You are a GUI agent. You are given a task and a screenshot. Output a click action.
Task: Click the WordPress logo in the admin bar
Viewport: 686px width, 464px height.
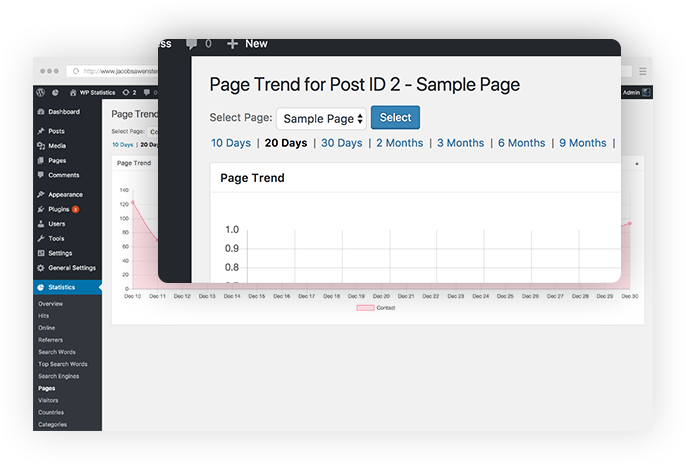pyautogui.click(x=41, y=92)
